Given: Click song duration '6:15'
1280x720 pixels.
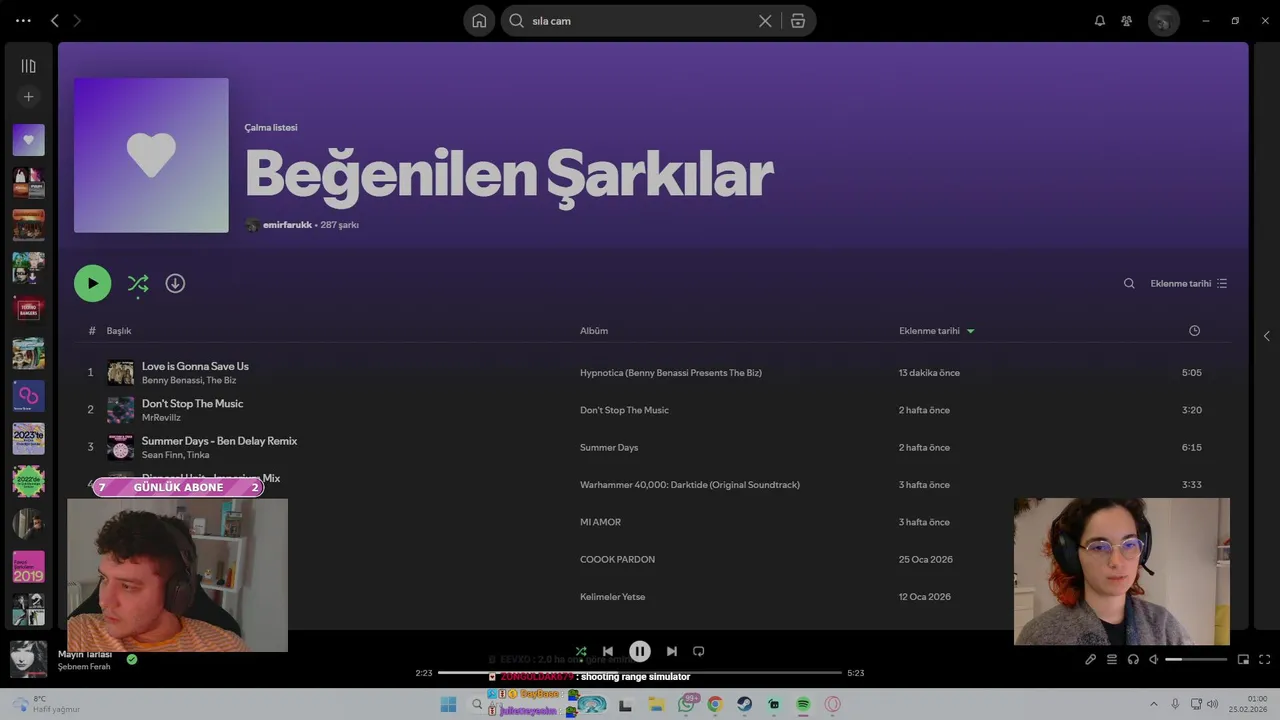Looking at the screenshot, I should tap(1191, 448).
